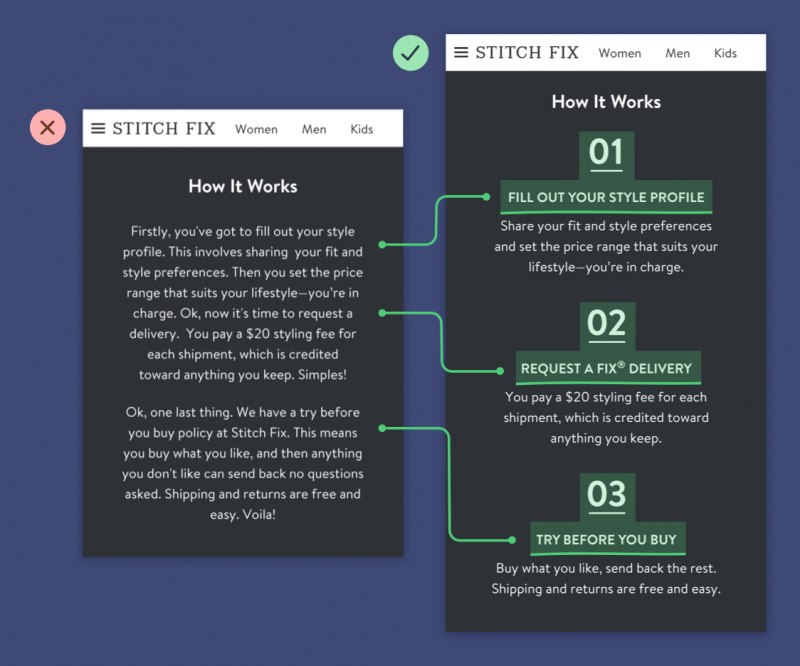
Task: Select Kids tab in left mockup
Action: (362, 129)
